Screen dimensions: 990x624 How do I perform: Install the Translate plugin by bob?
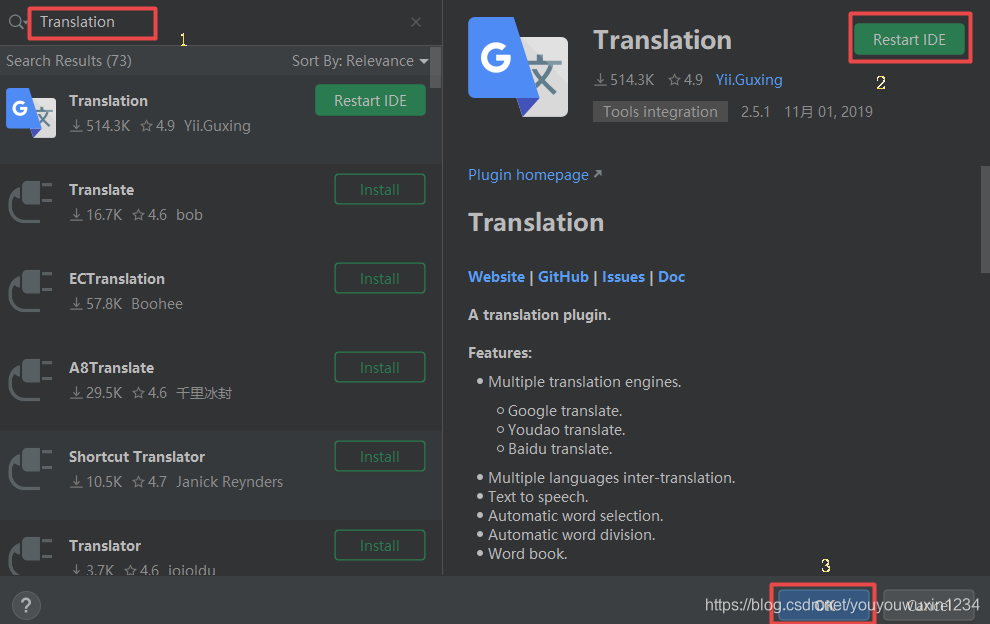tap(379, 189)
